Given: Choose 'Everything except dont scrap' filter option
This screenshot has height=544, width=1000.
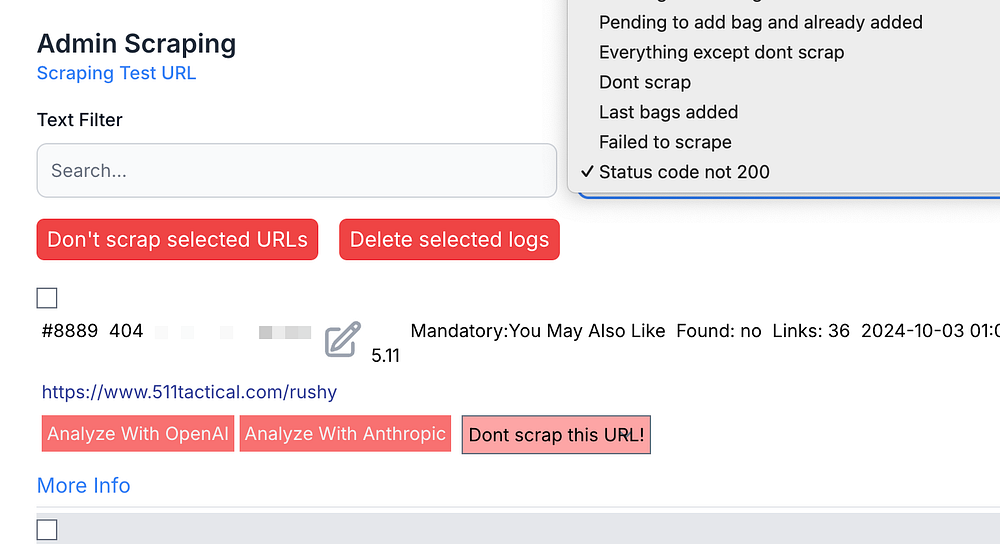Looking at the screenshot, I should point(721,52).
